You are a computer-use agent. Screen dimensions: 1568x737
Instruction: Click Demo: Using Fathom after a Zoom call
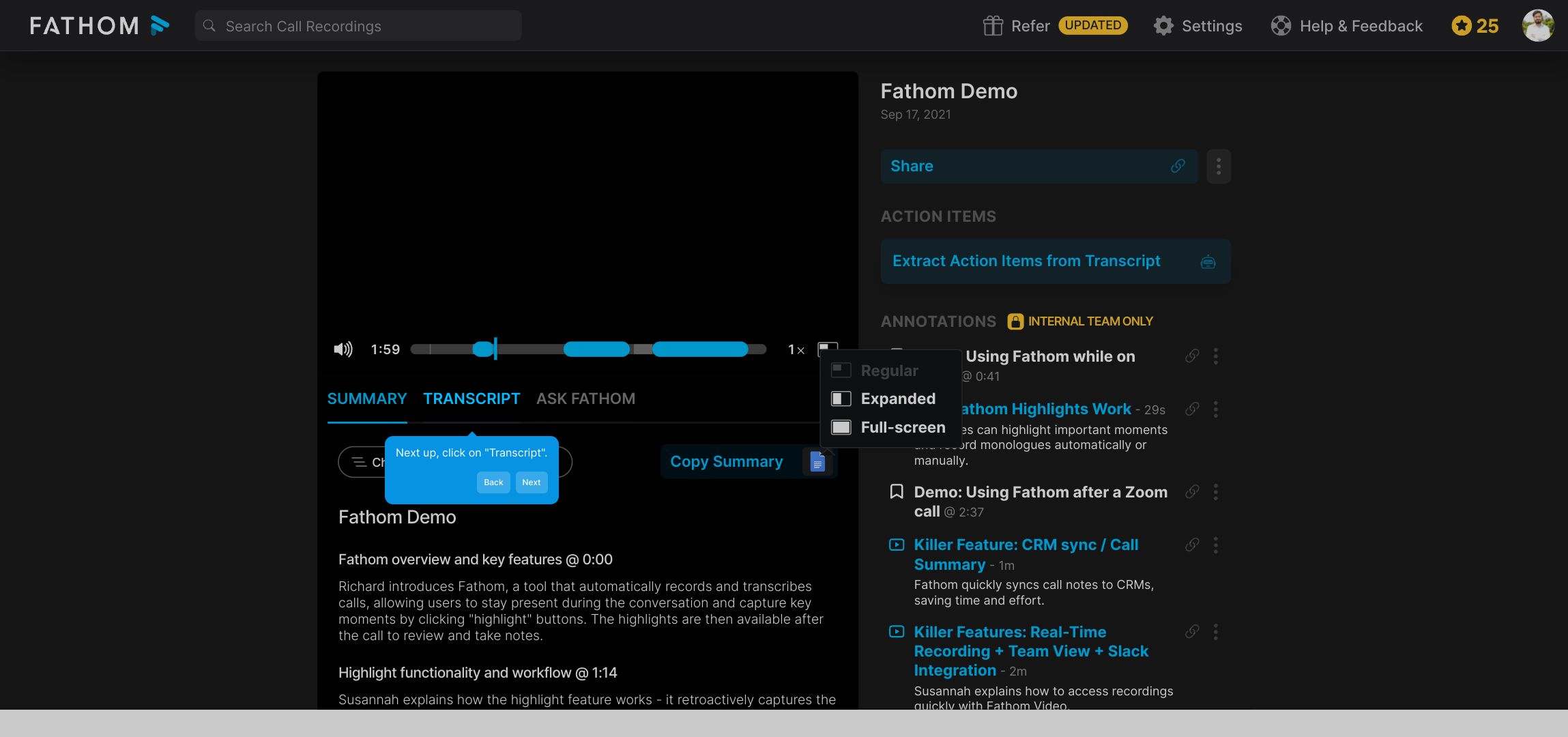pyautogui.click(x=1041, y=501)
